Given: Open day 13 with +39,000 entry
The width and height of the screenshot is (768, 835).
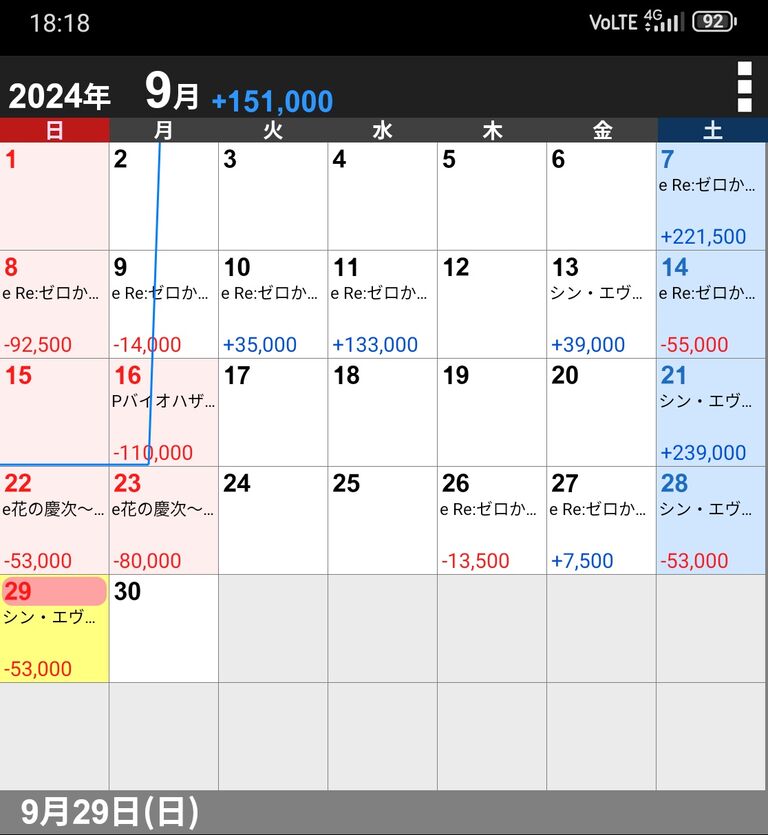Looking at the screenshot, I should [x=602, y=305].
